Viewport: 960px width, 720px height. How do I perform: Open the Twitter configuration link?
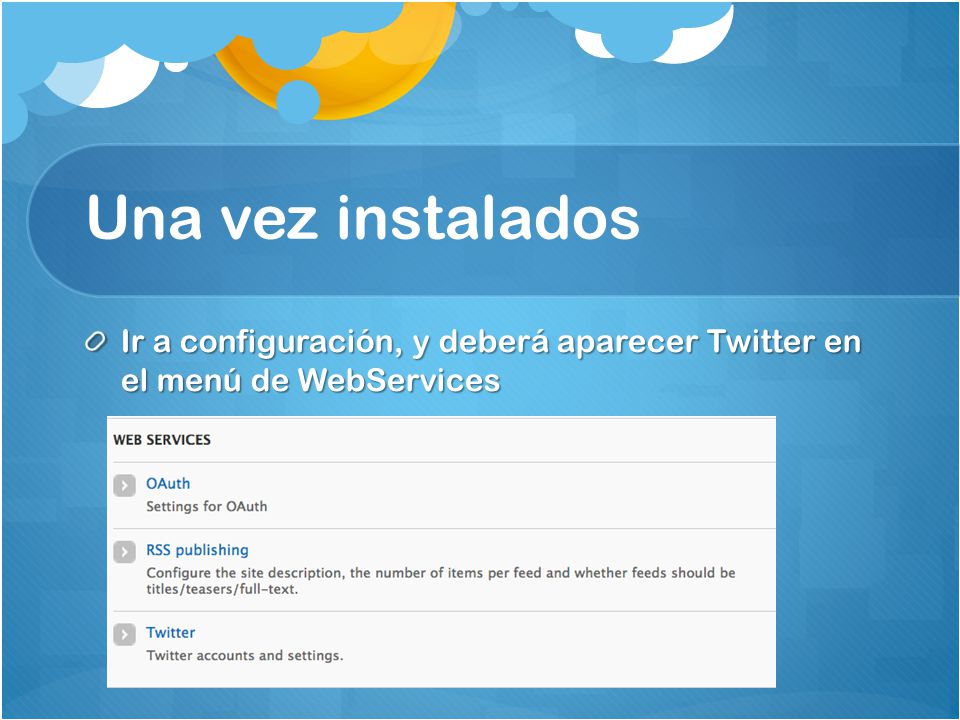[170, 632]
